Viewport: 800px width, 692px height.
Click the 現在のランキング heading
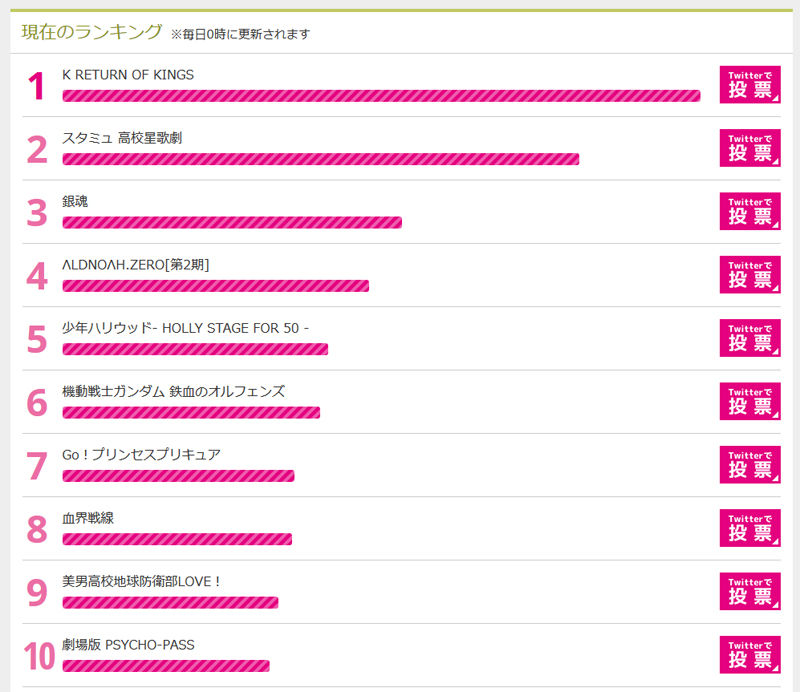pyautogui.click(x=91, y=32)
